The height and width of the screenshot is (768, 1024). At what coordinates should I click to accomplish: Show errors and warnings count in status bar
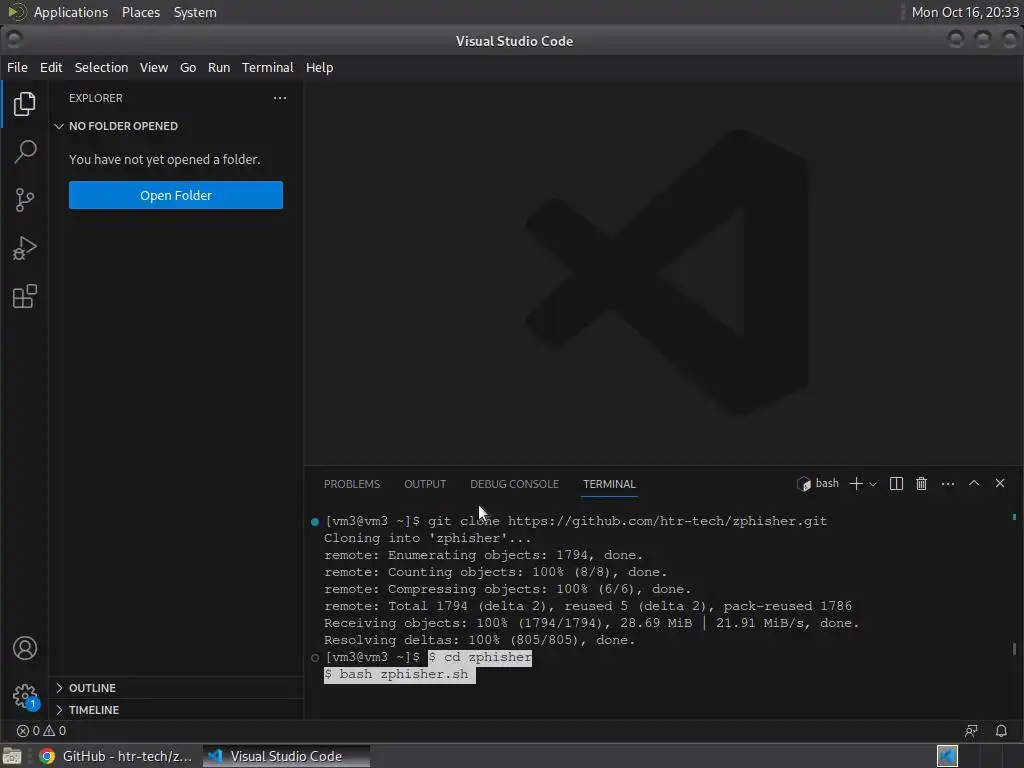(x=41, y=731)
